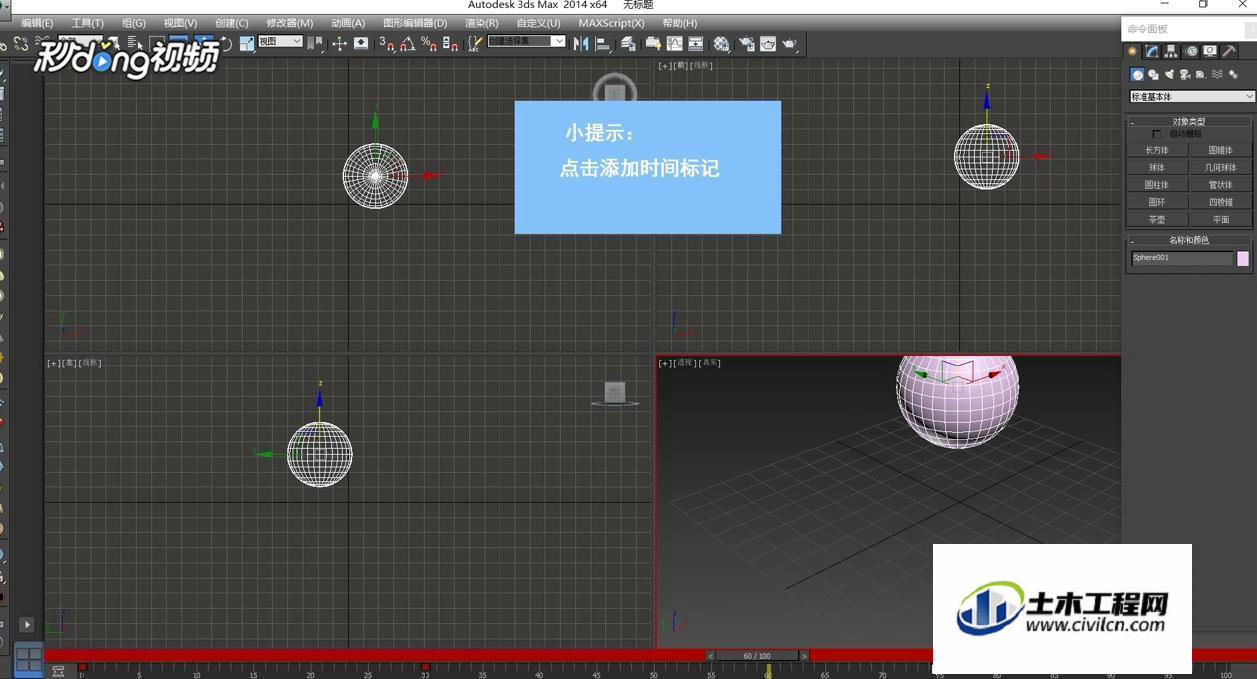Click the 几何球体 geosphere button
Screen dimensions: 1257x679
(1220, 168)
